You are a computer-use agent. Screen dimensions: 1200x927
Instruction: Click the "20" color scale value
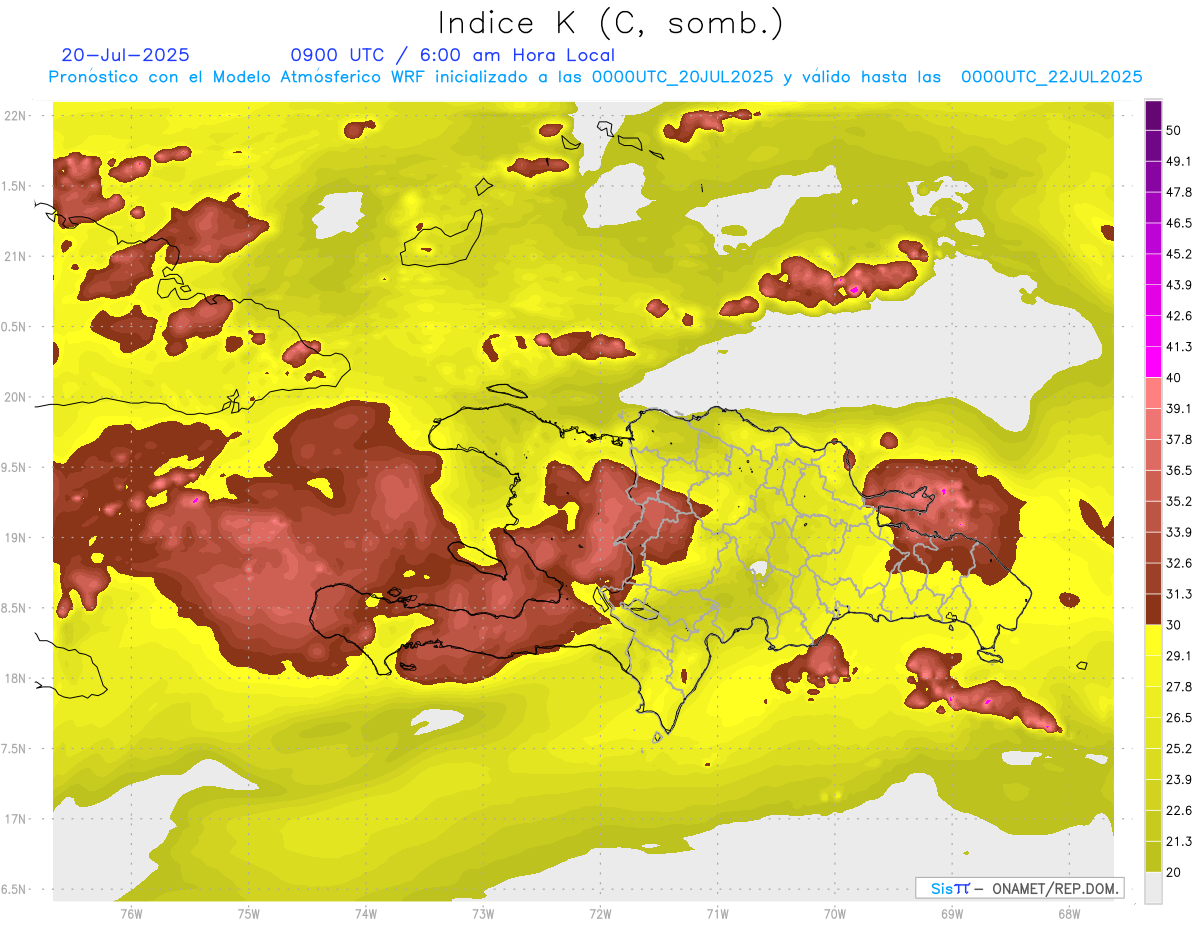pyautogui.click(x=1174, y=871)
